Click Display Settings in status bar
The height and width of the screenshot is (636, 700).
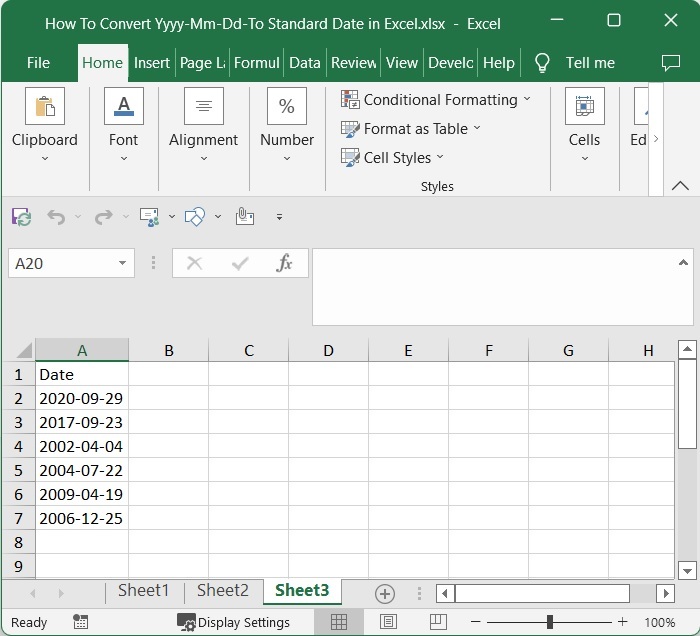(x=233, y=622)
